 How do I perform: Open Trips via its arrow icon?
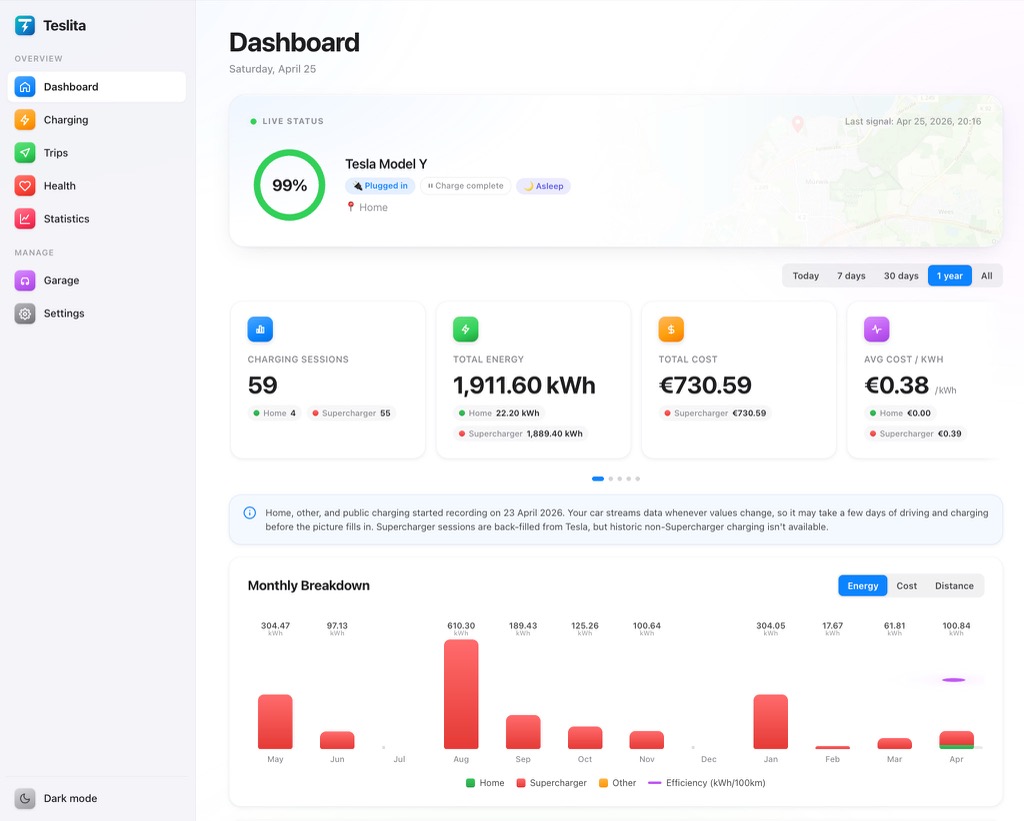pos(25,153)
